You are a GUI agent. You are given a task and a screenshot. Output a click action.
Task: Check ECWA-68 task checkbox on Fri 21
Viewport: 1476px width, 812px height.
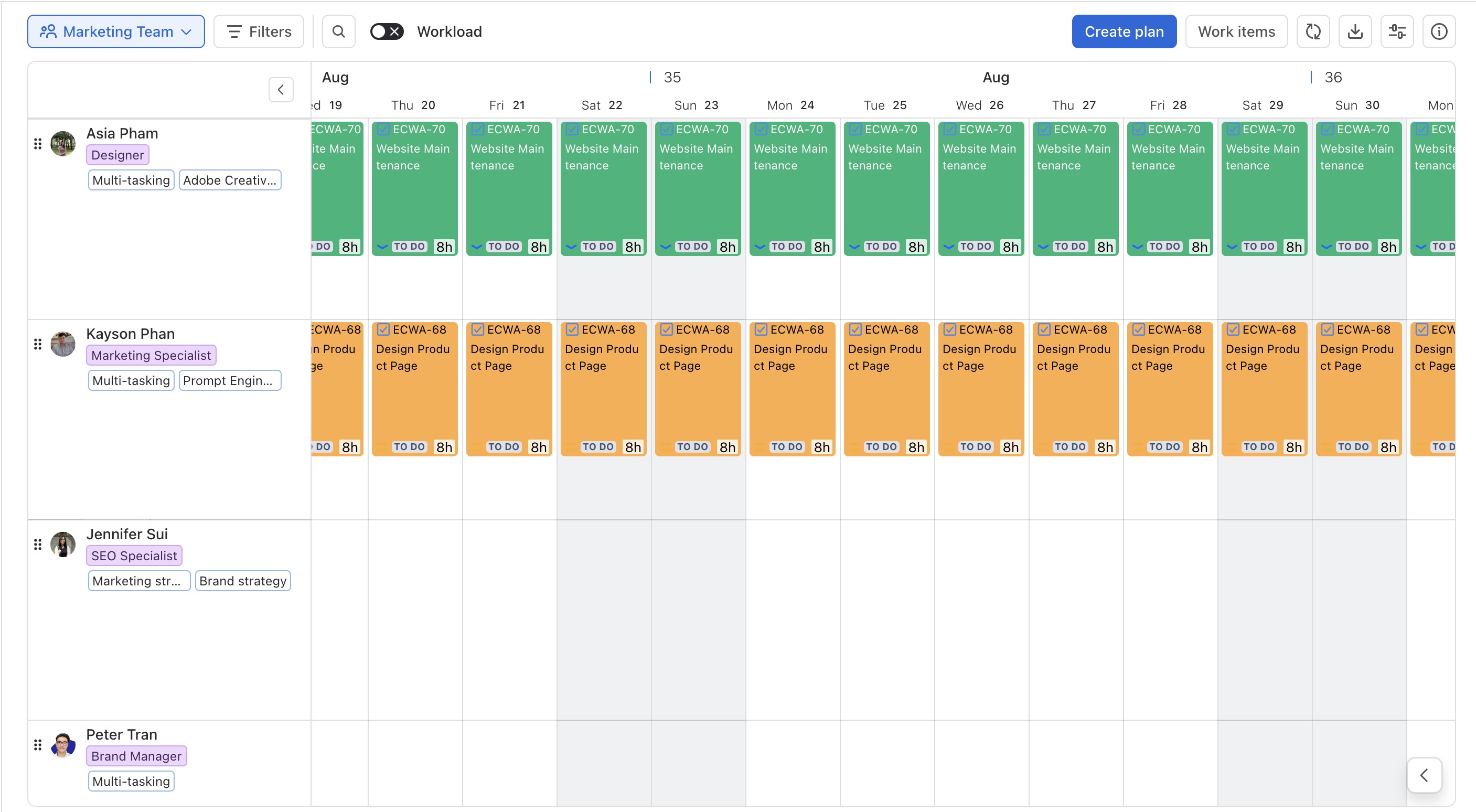478,329
